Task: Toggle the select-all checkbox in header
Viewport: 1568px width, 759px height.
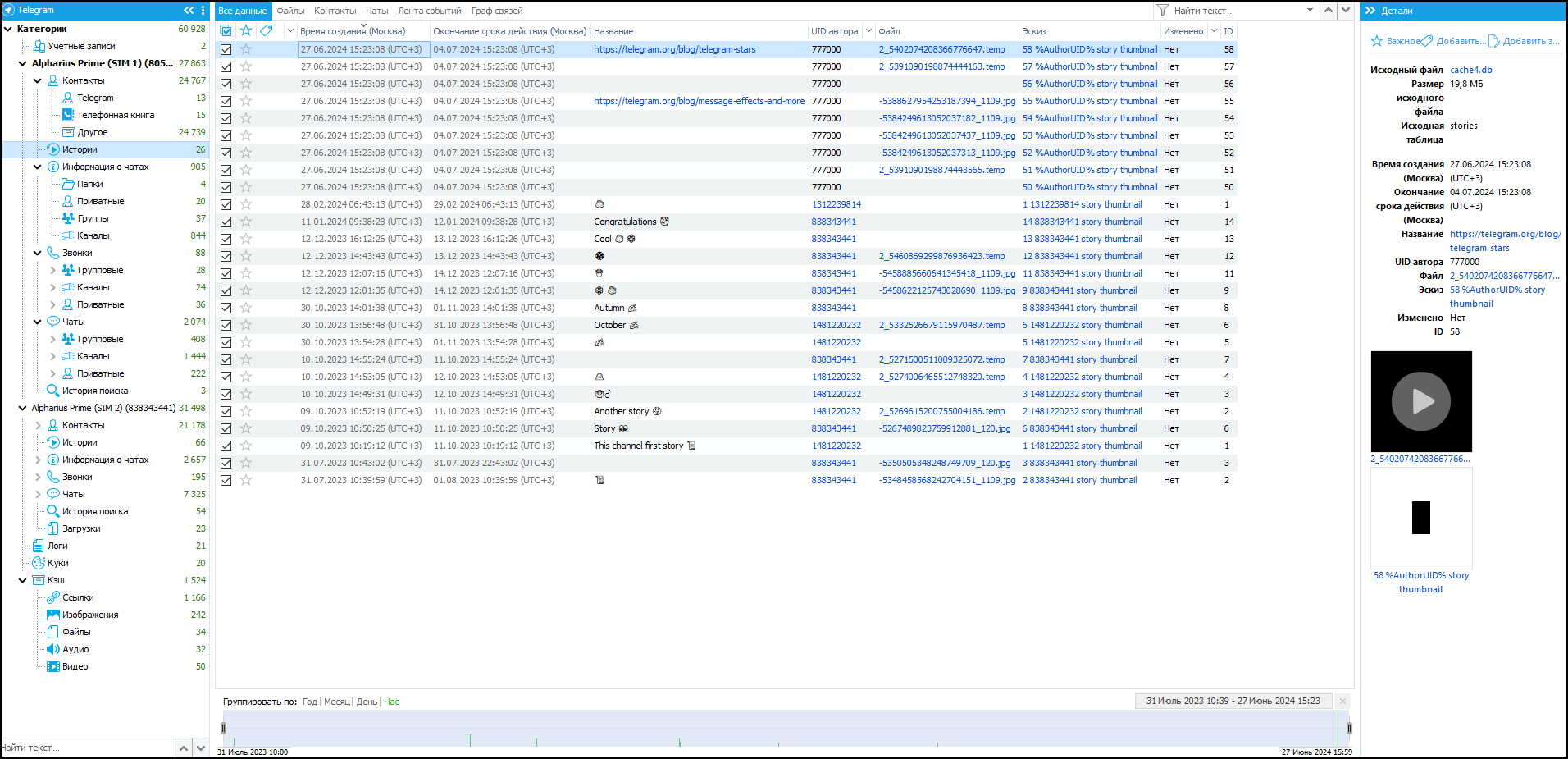Action: click(x=226, y=31)
